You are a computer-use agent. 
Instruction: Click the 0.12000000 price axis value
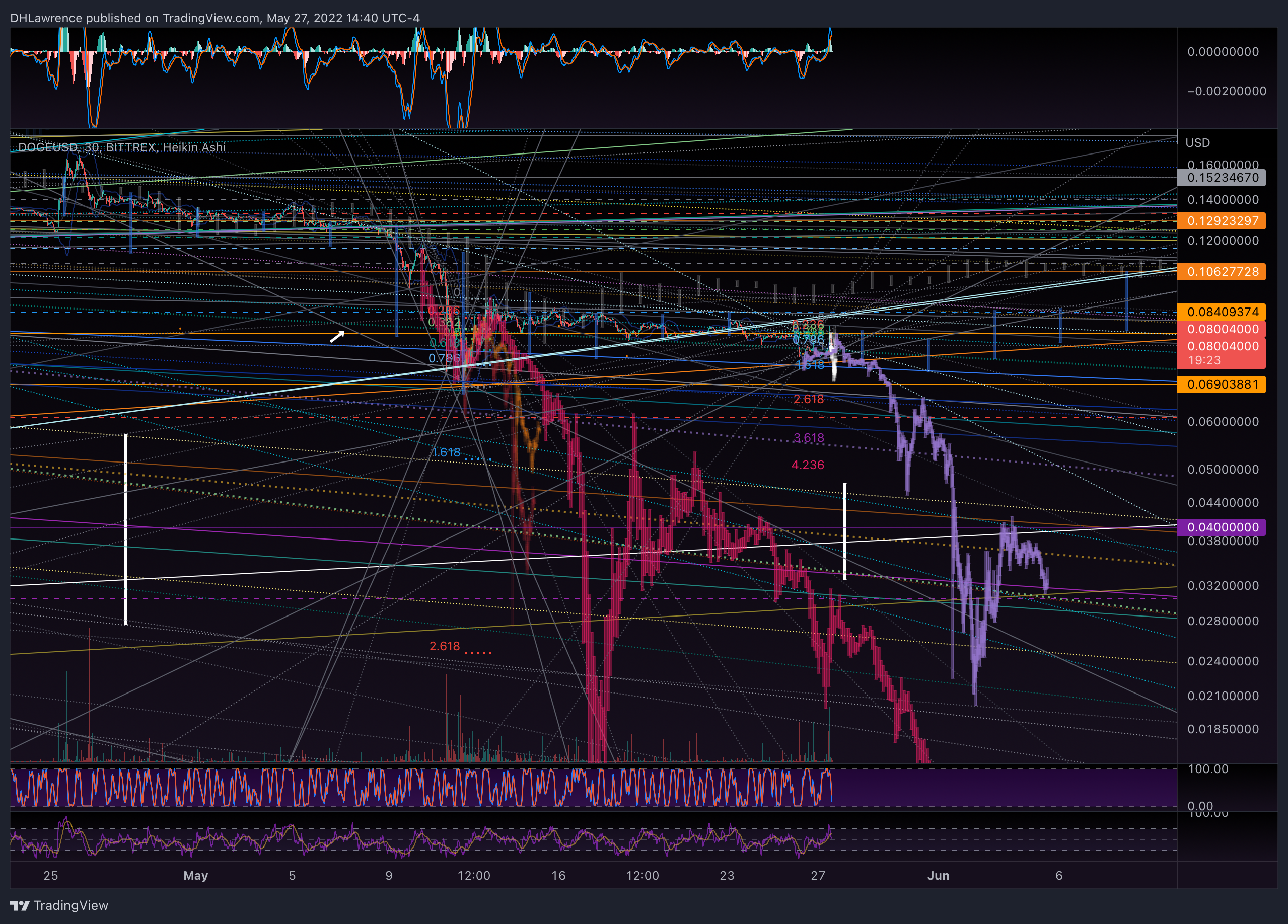pos(1223,241)
